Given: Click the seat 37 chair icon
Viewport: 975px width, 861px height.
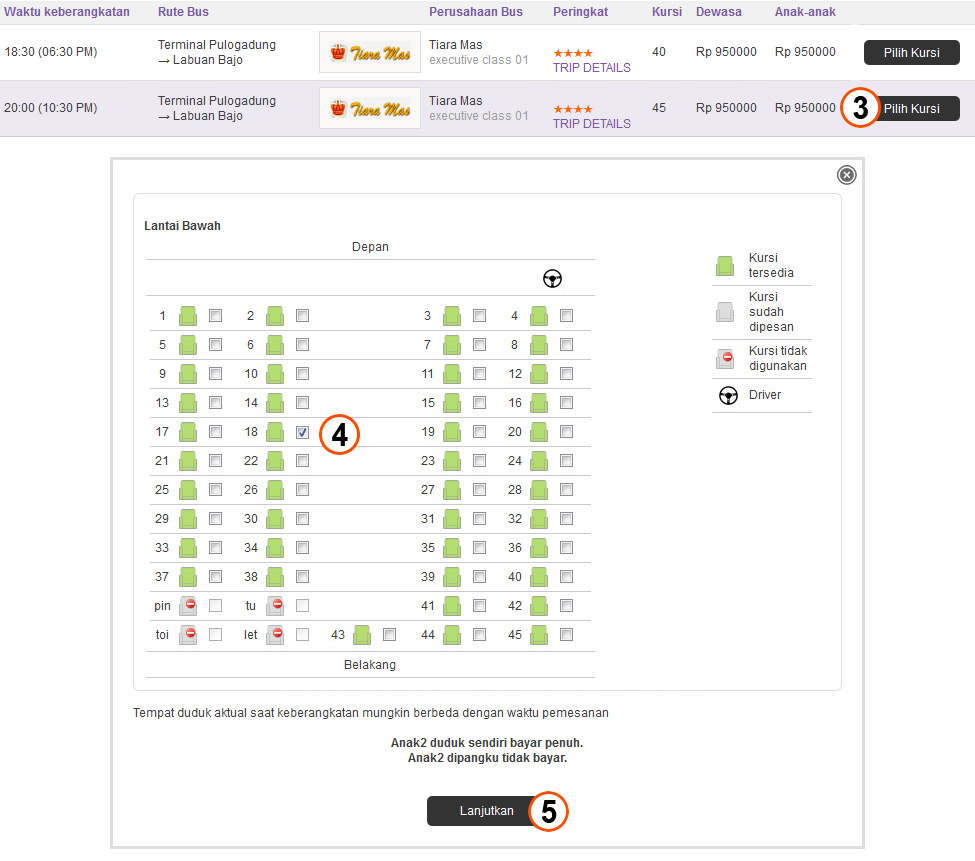Looking at the screenshot, I should (x=188, y=577).
